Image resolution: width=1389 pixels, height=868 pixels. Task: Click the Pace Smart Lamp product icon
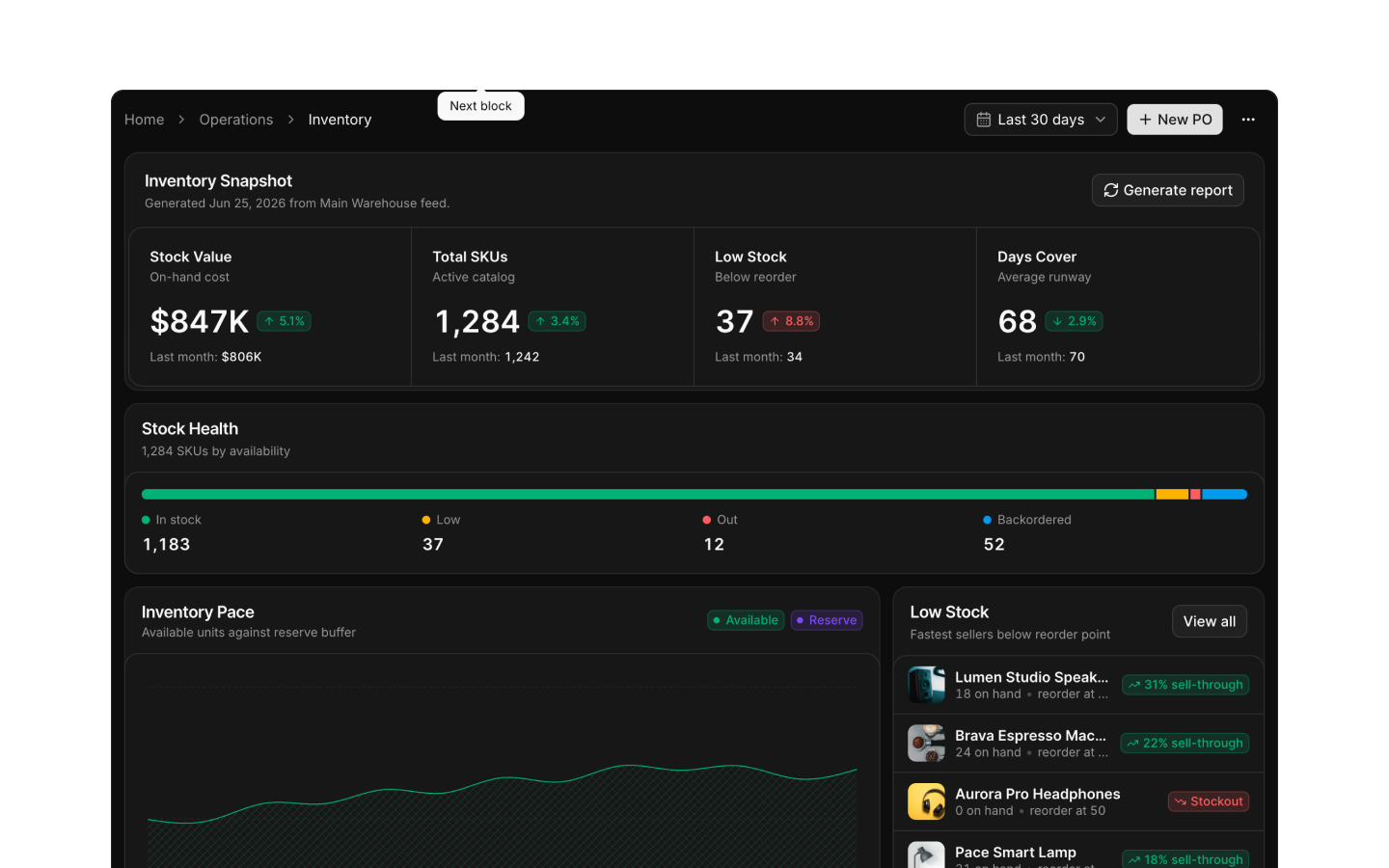(926, 854)
